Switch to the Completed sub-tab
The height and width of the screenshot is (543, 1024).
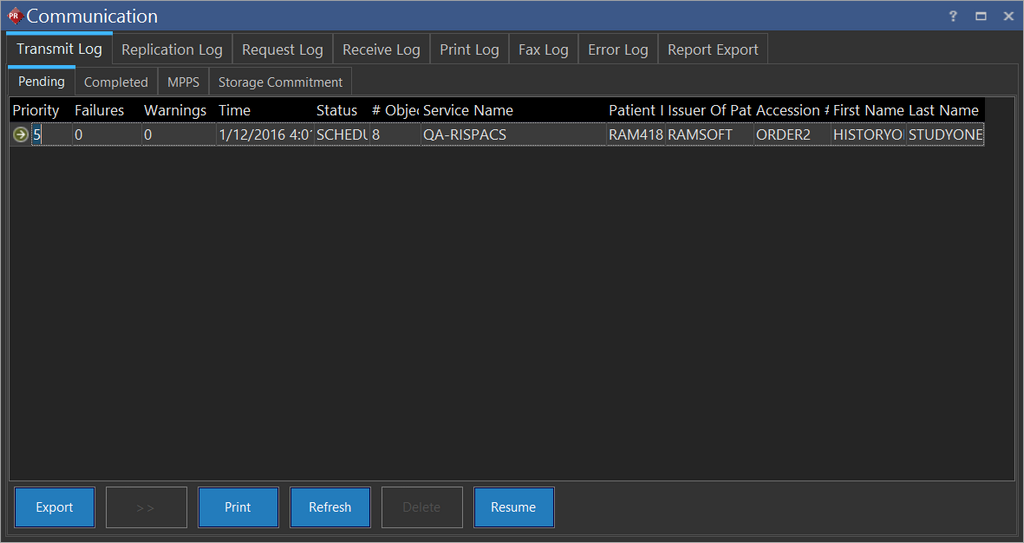pyautogui.click(x=116, y=82)
